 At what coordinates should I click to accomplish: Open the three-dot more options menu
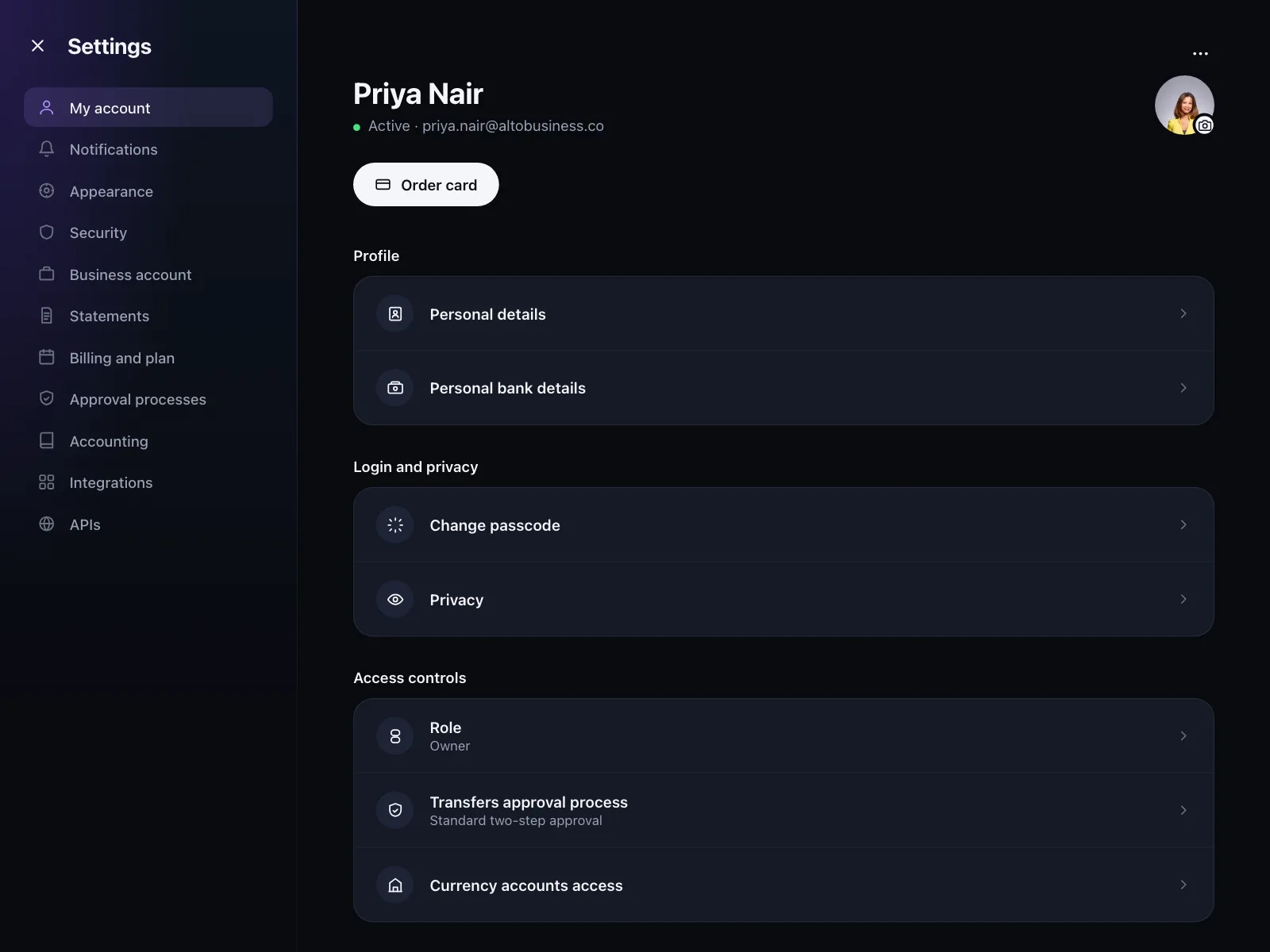coord(1200,54)
